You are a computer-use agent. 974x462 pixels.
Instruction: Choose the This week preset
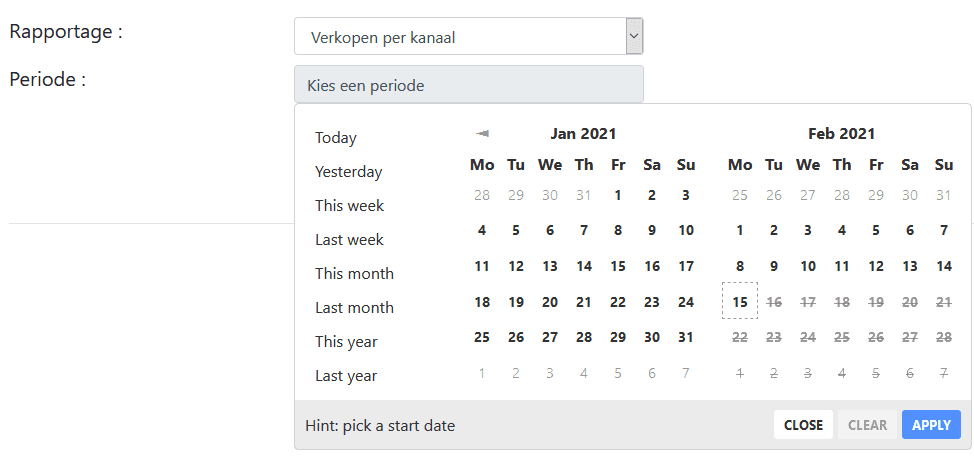[349, 206]
